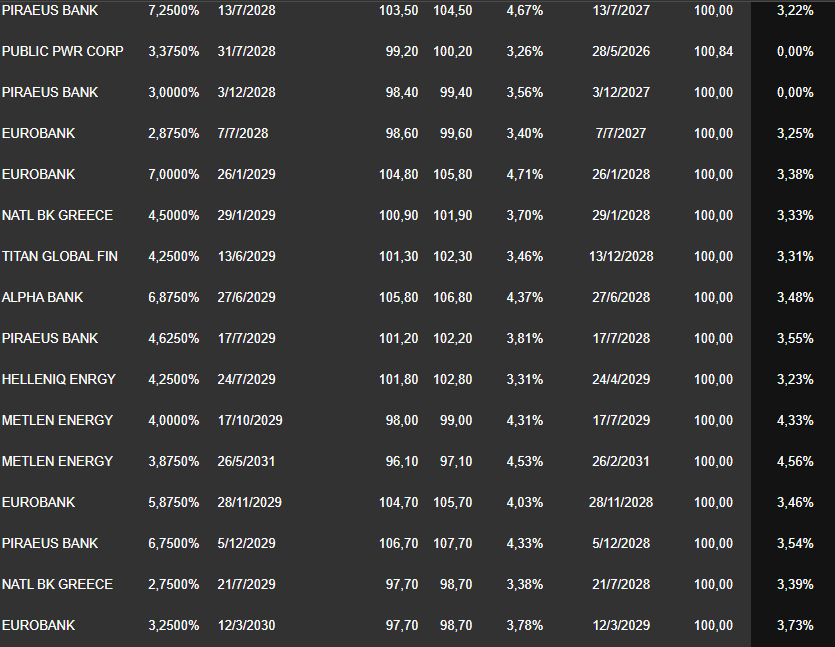Select coupon 7,2500% of Piraeus Bank
Screen dimensions: 835x647
pos(174,10)
